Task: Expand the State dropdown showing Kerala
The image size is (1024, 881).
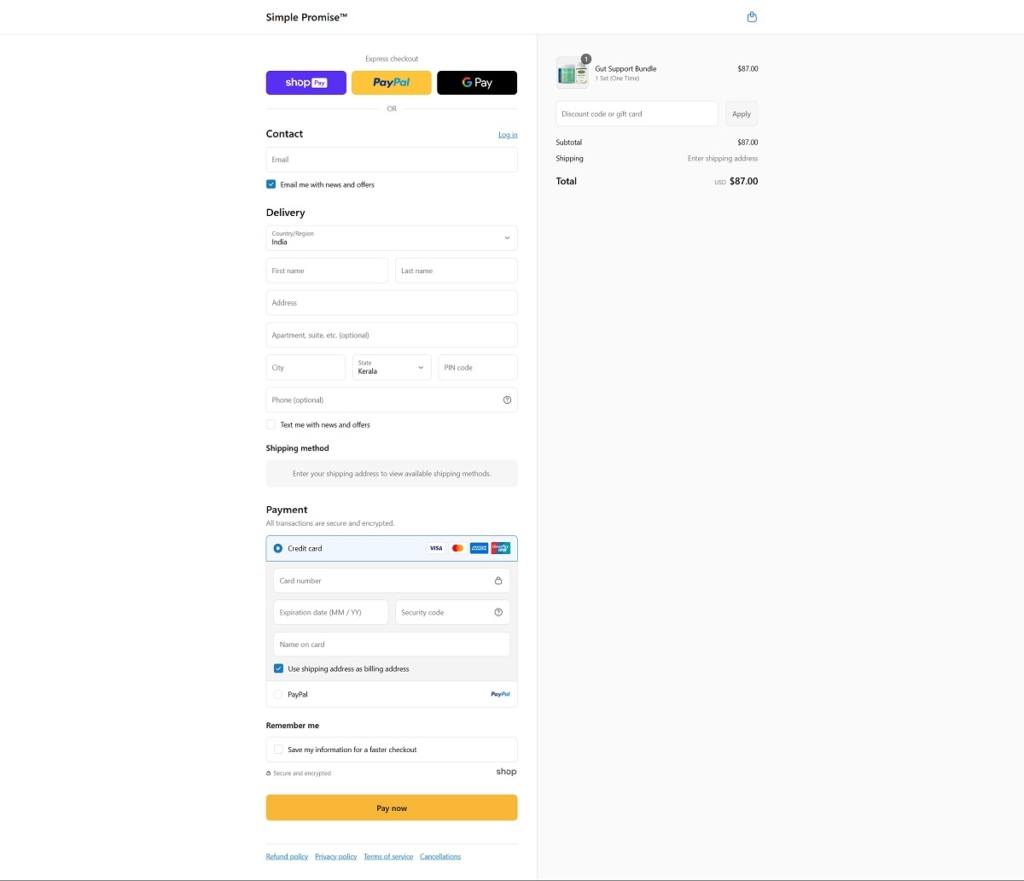Action: tap(391, 368)
